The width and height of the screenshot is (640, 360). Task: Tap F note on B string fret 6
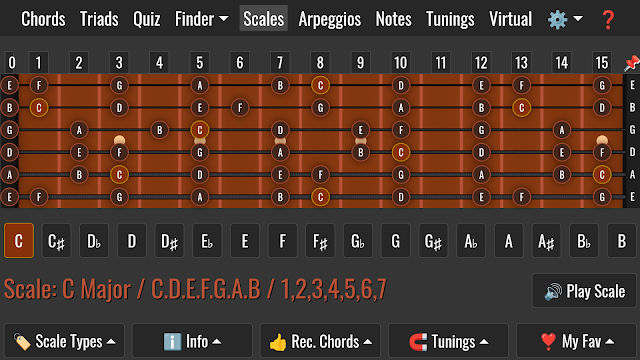coord(240,108)
